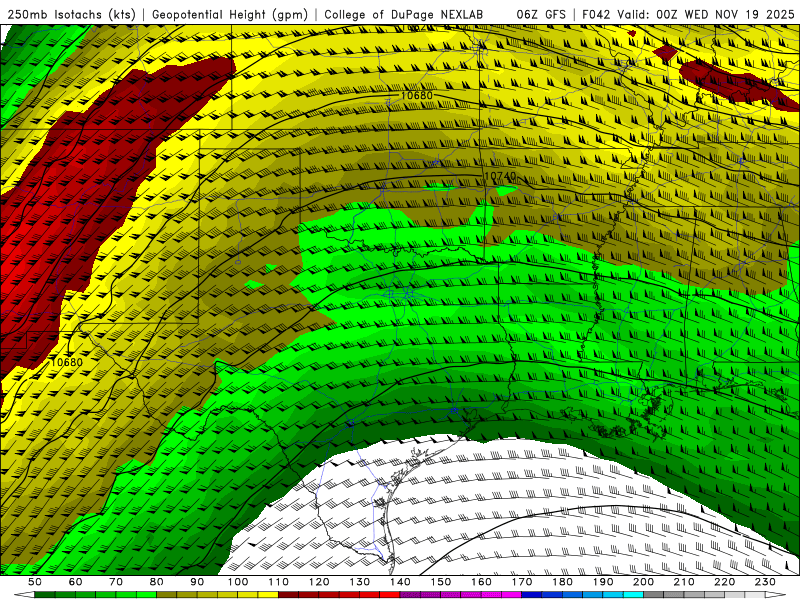Click the 100 value on the color scale
800x600 pixels.
pyautogui.click(x=238, y=582)
